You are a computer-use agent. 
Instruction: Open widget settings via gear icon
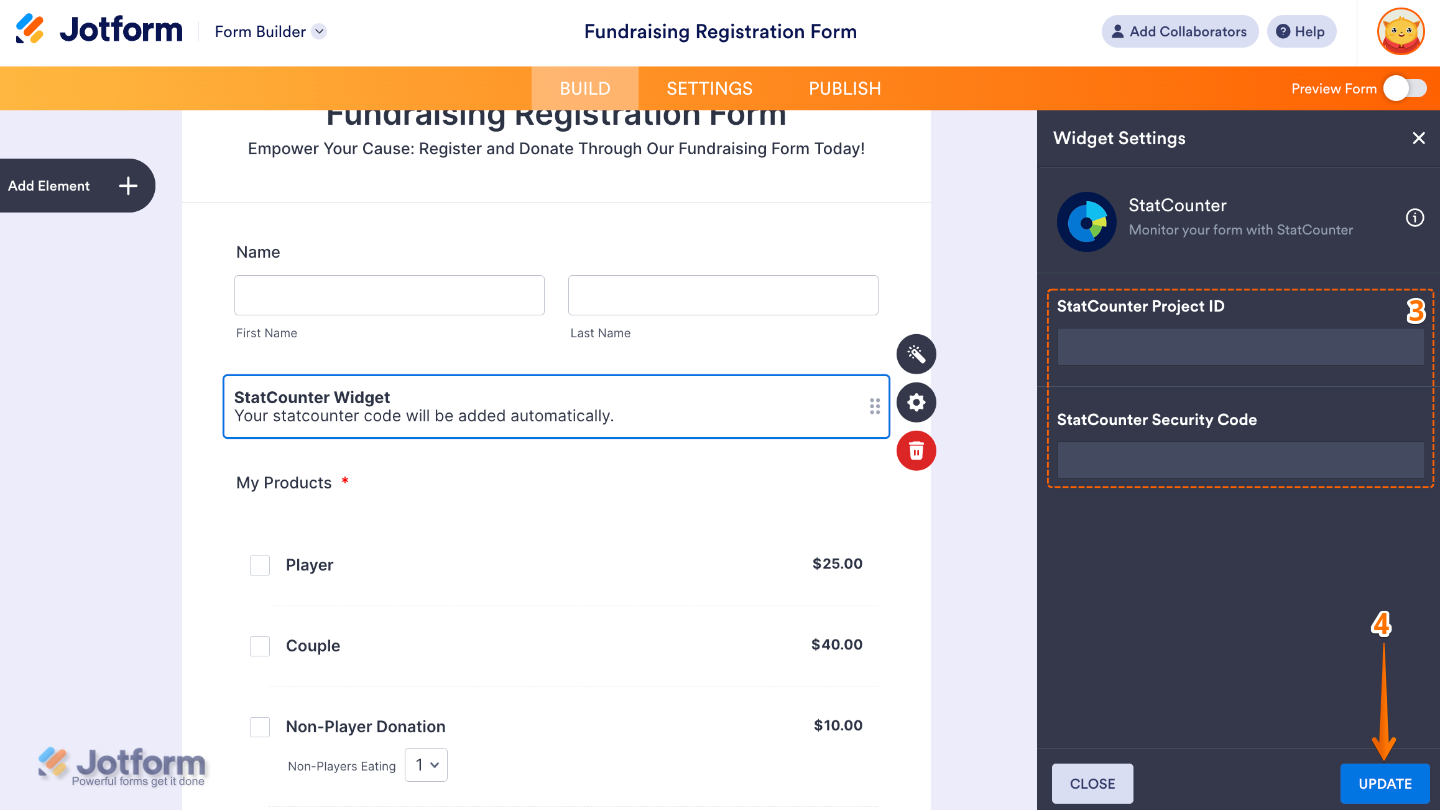[x=916, y=402]
